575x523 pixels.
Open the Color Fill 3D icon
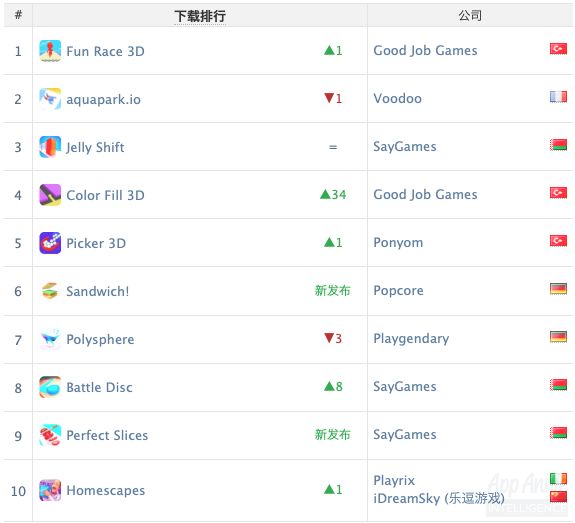coord(50,195)
